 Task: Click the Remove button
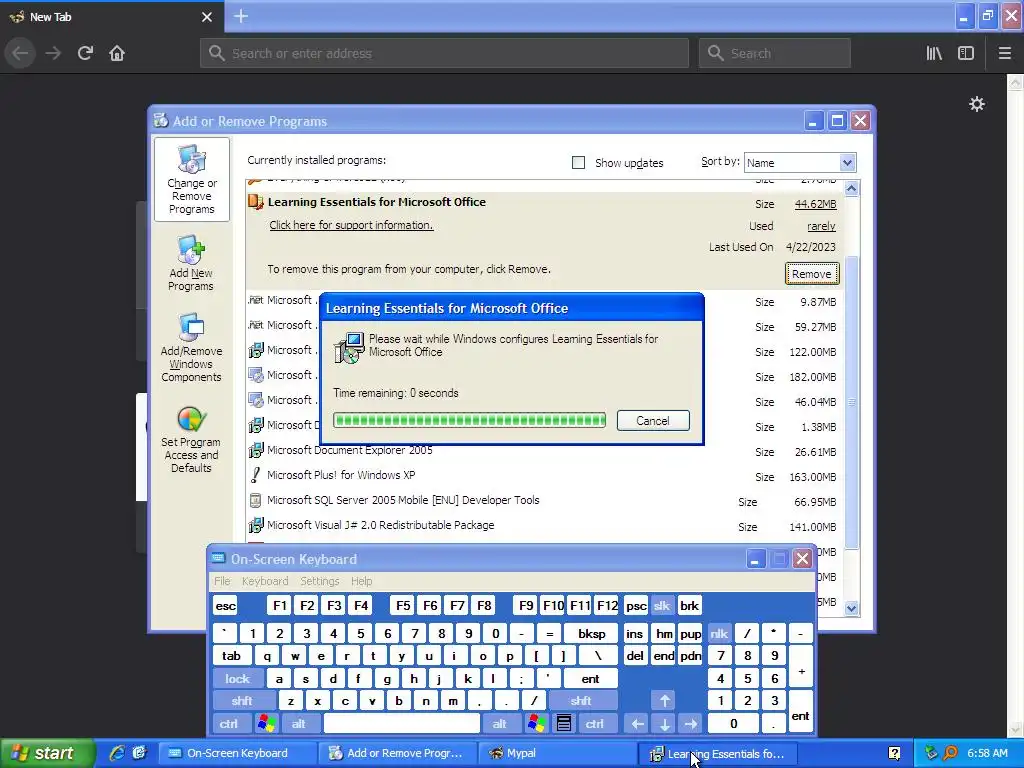812,274
